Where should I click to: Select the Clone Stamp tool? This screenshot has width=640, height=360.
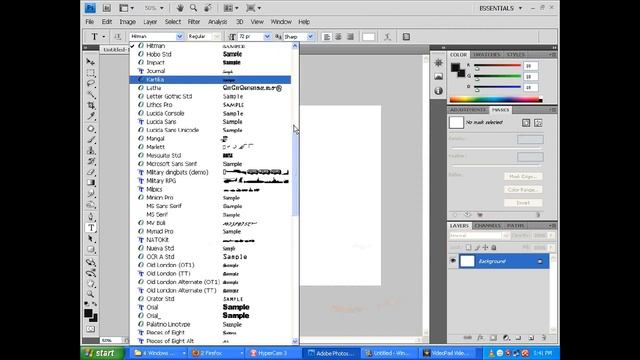pyautogui.click(x=91, y=151)
